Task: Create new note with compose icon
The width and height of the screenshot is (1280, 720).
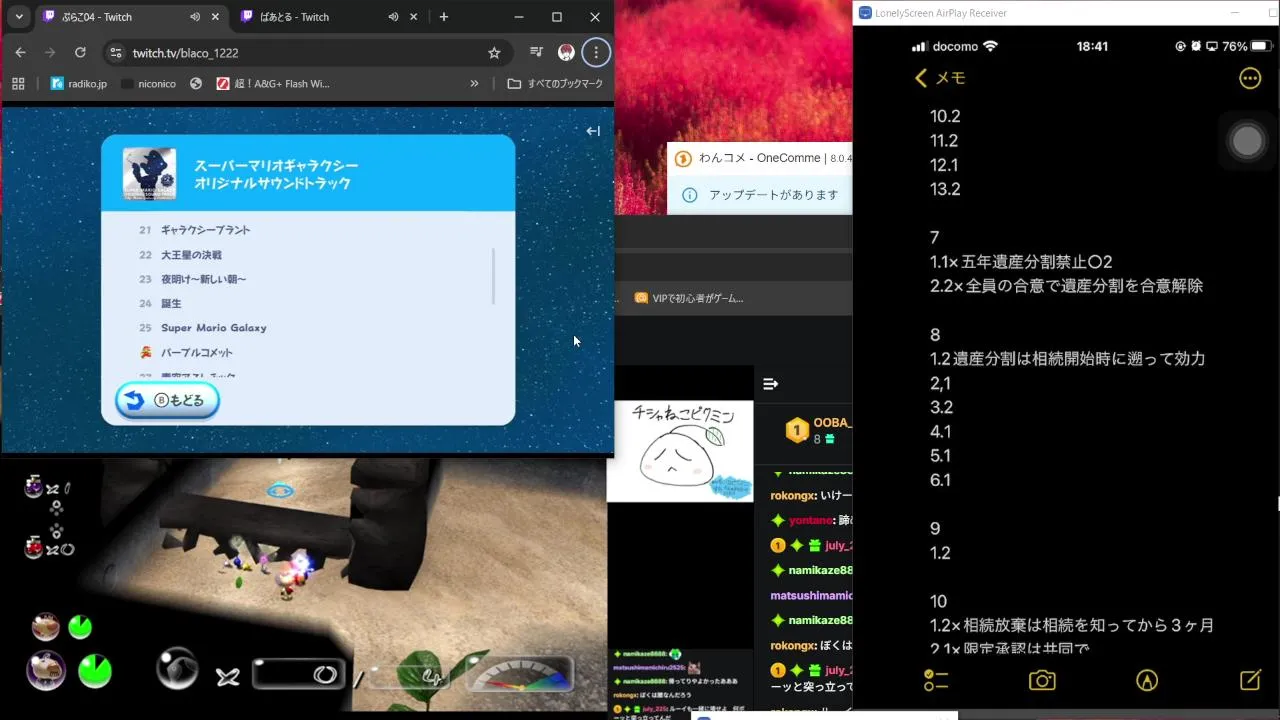Action: tap(1250, 681)
